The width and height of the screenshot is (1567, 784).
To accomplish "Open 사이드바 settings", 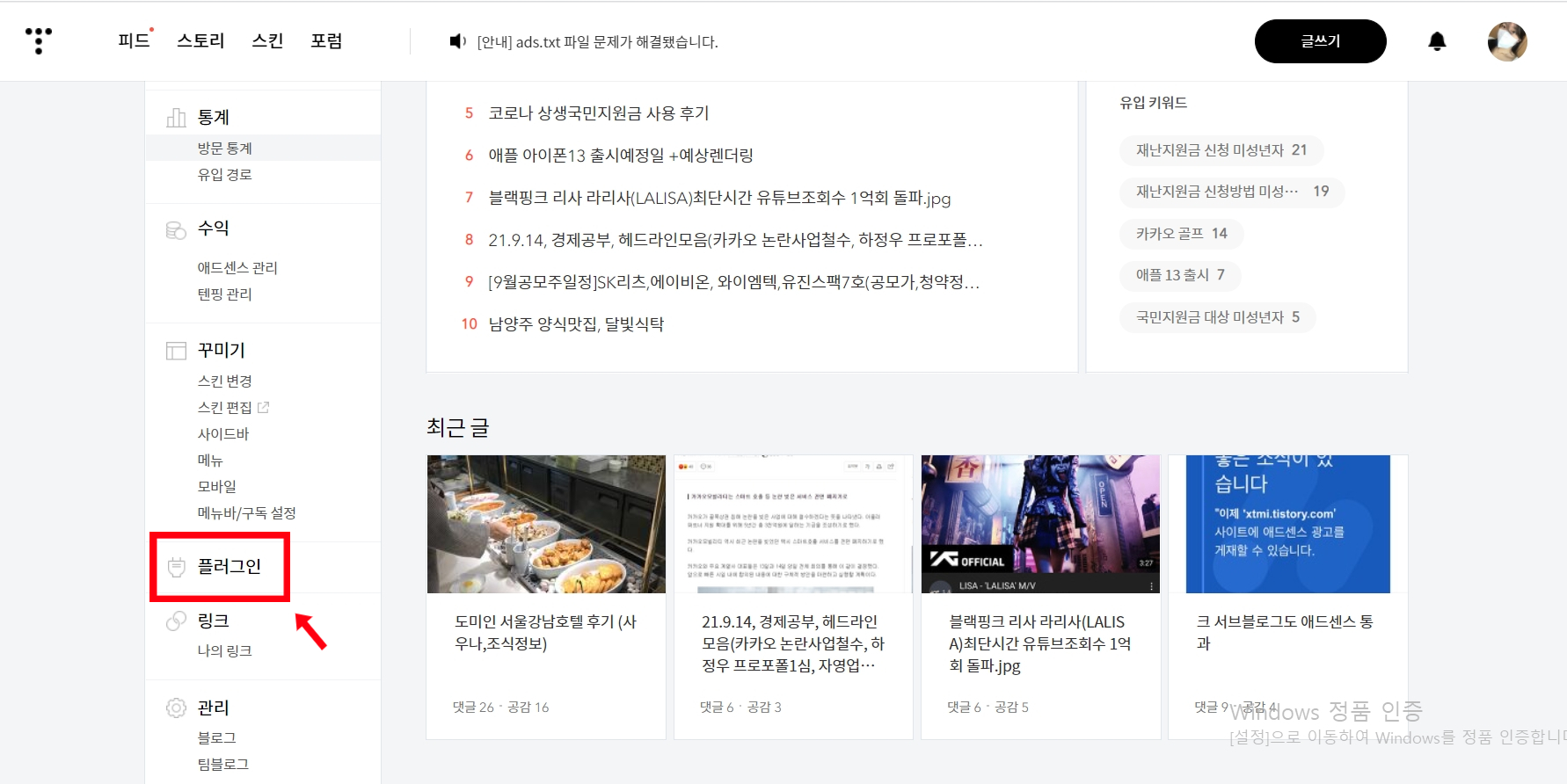I will point(223,433).
